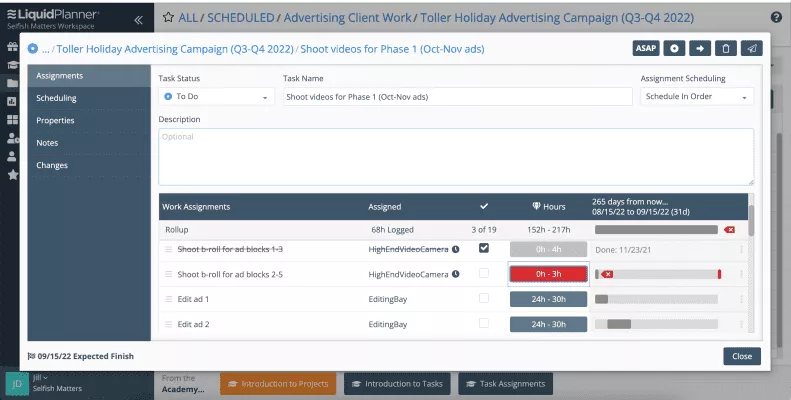Collapse the sidebar with the double chevron

[x=137, y=19]
